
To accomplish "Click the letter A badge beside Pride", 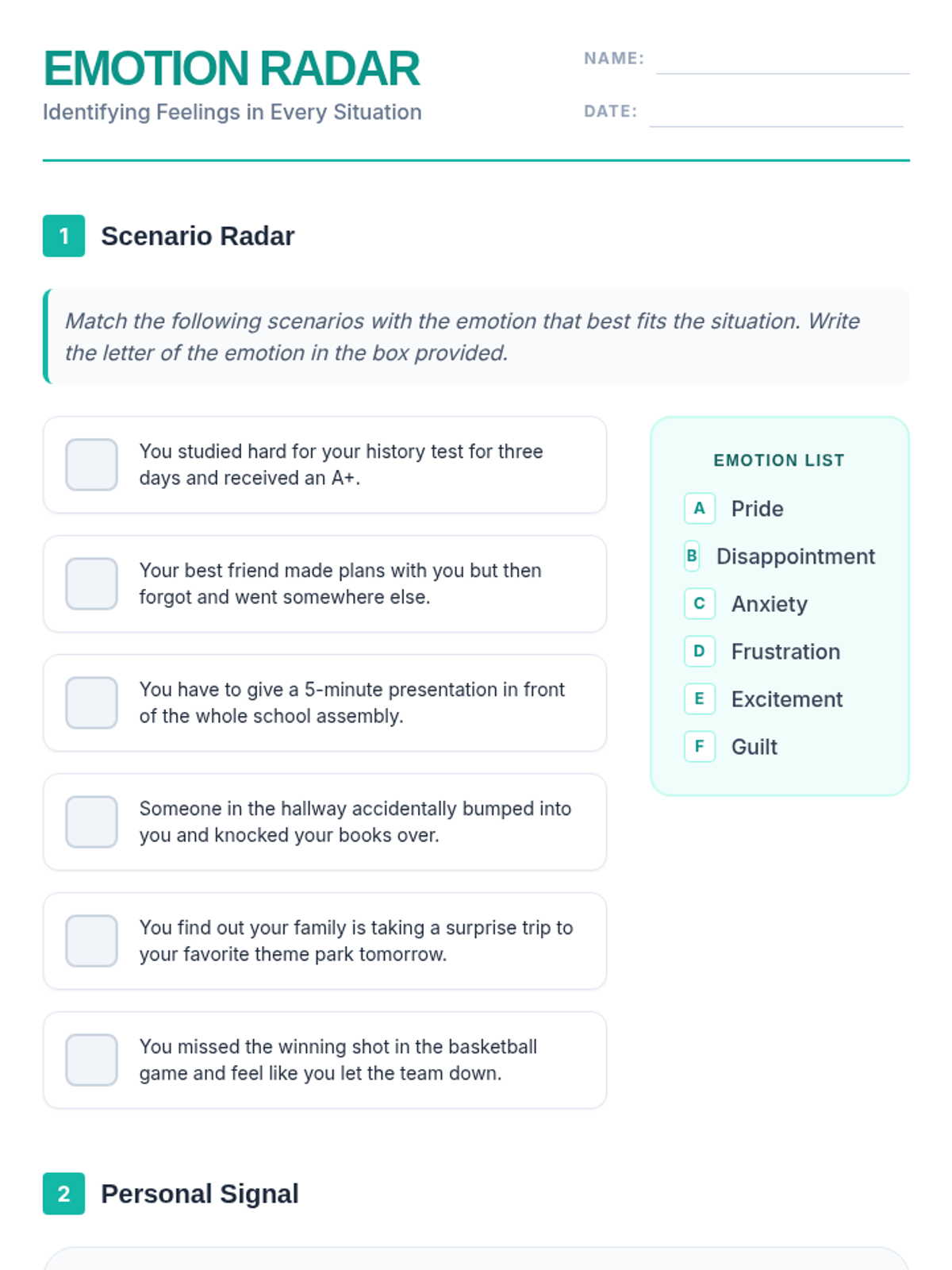I will [x=699, y=508].
